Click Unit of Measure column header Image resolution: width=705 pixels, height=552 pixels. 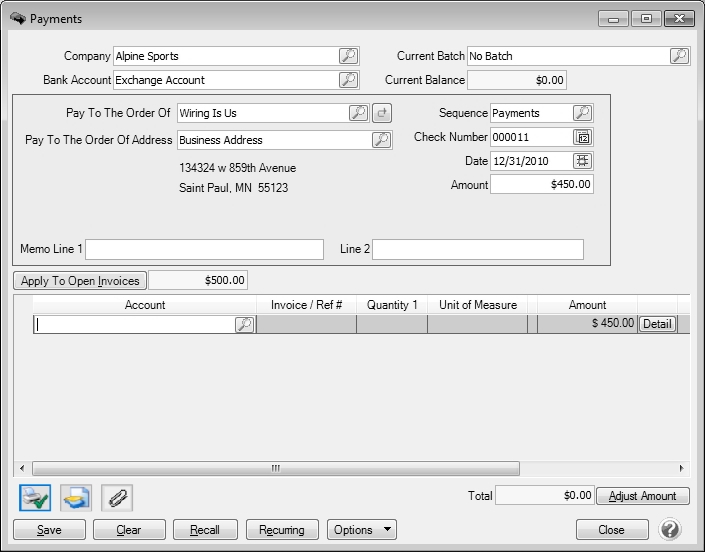pyautogui.click(x=478, y=305)
